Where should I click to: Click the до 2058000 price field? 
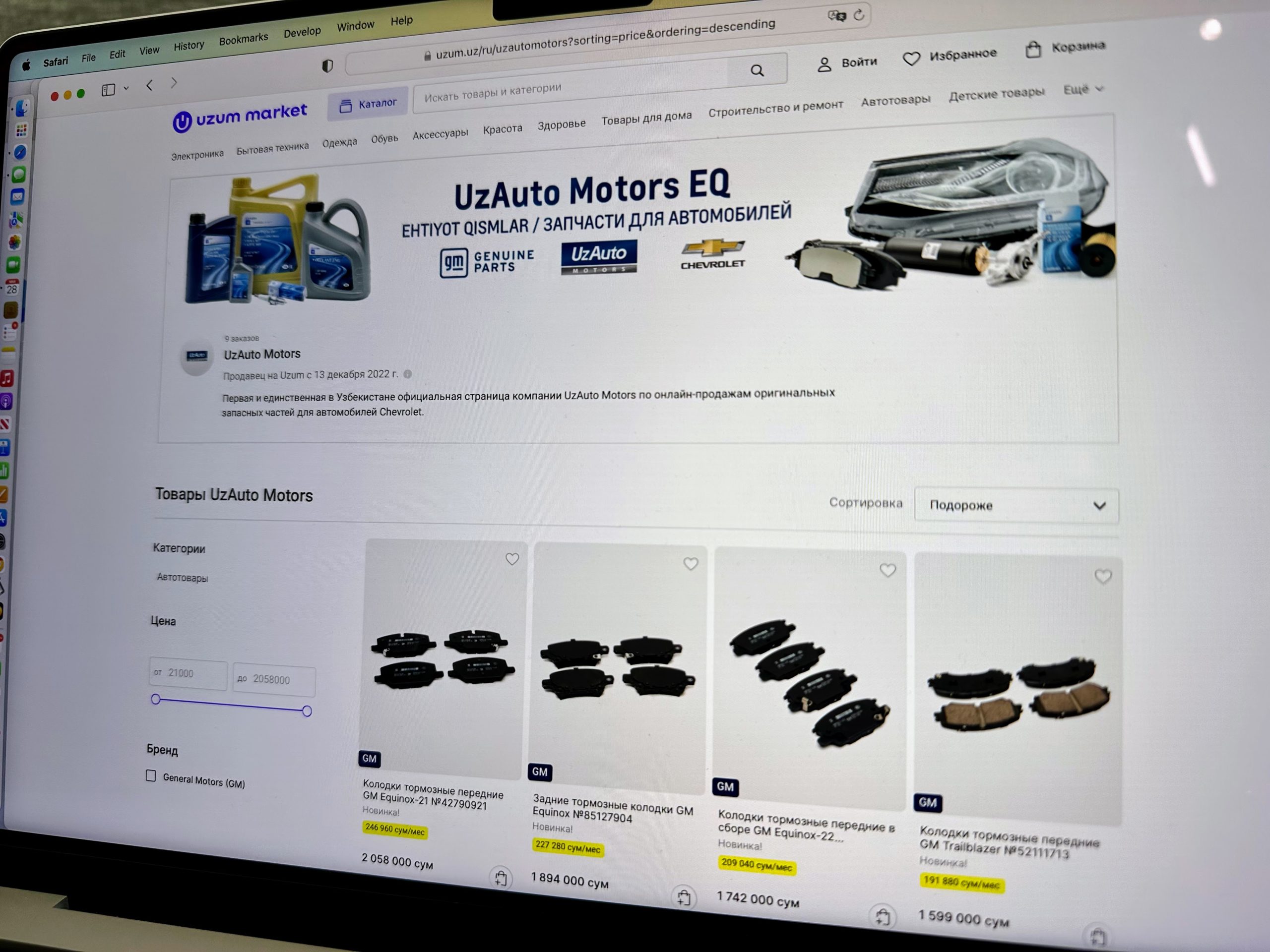pos(274,680)
